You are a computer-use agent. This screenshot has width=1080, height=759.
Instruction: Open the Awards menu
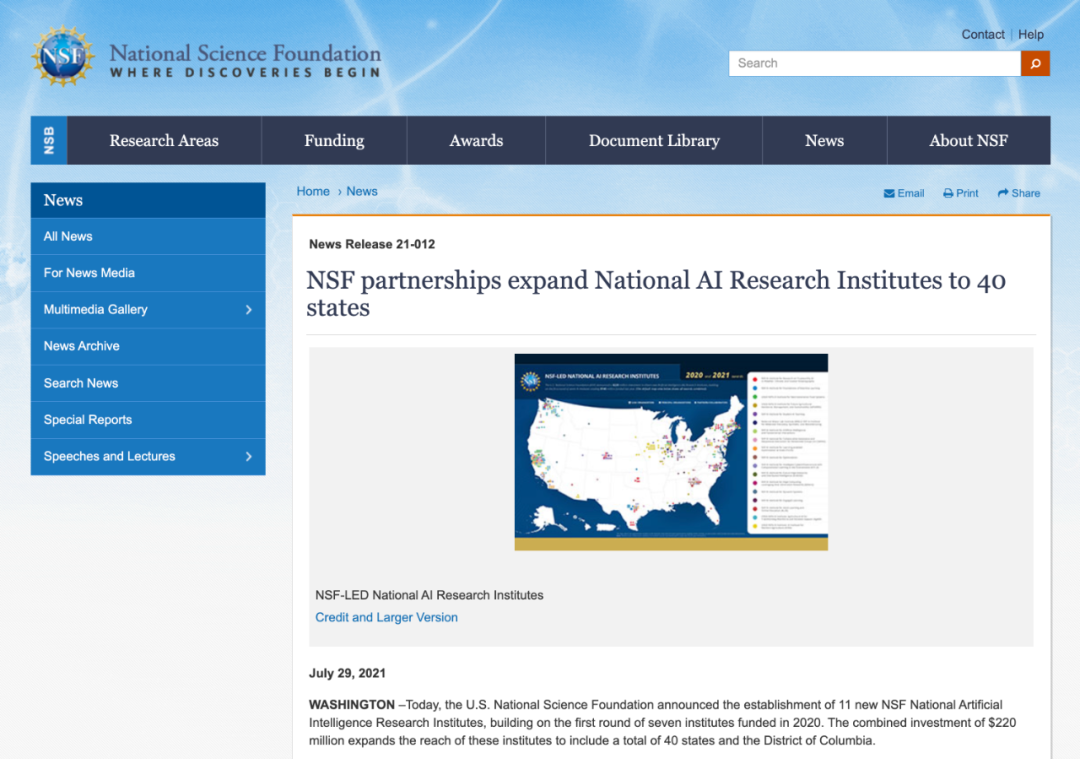476,141
